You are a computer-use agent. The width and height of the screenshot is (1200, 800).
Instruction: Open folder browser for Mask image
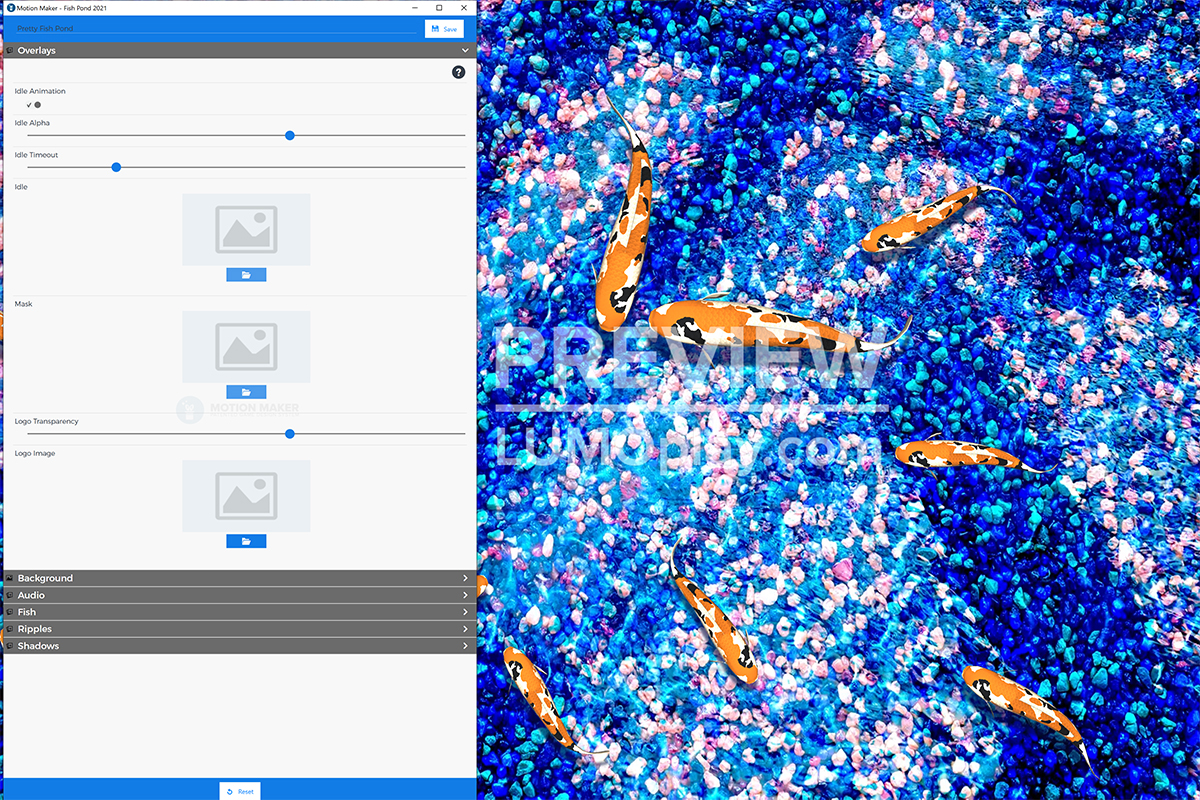(x=246, y=392)
